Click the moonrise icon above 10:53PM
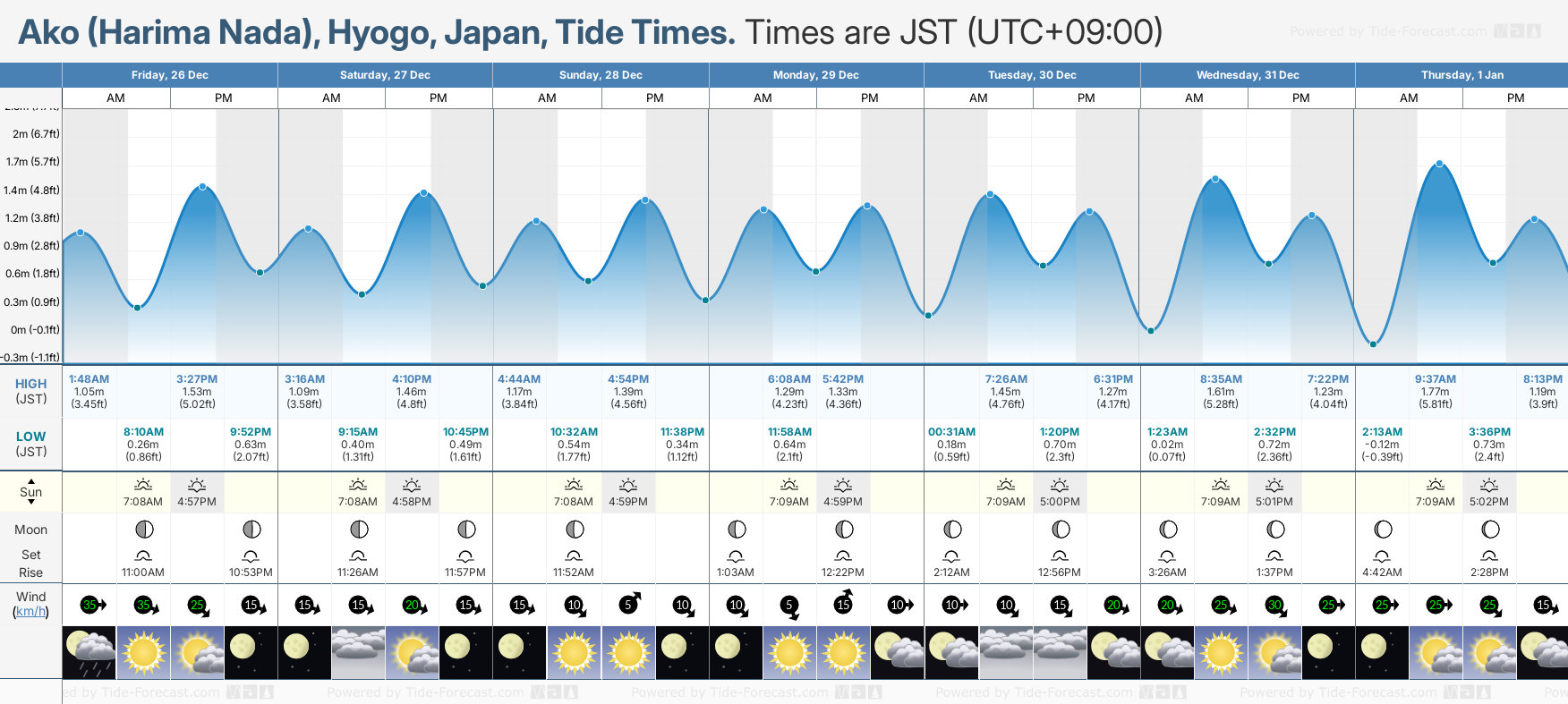This screenshot has height=704, width=1568. [x=251, y=556]
